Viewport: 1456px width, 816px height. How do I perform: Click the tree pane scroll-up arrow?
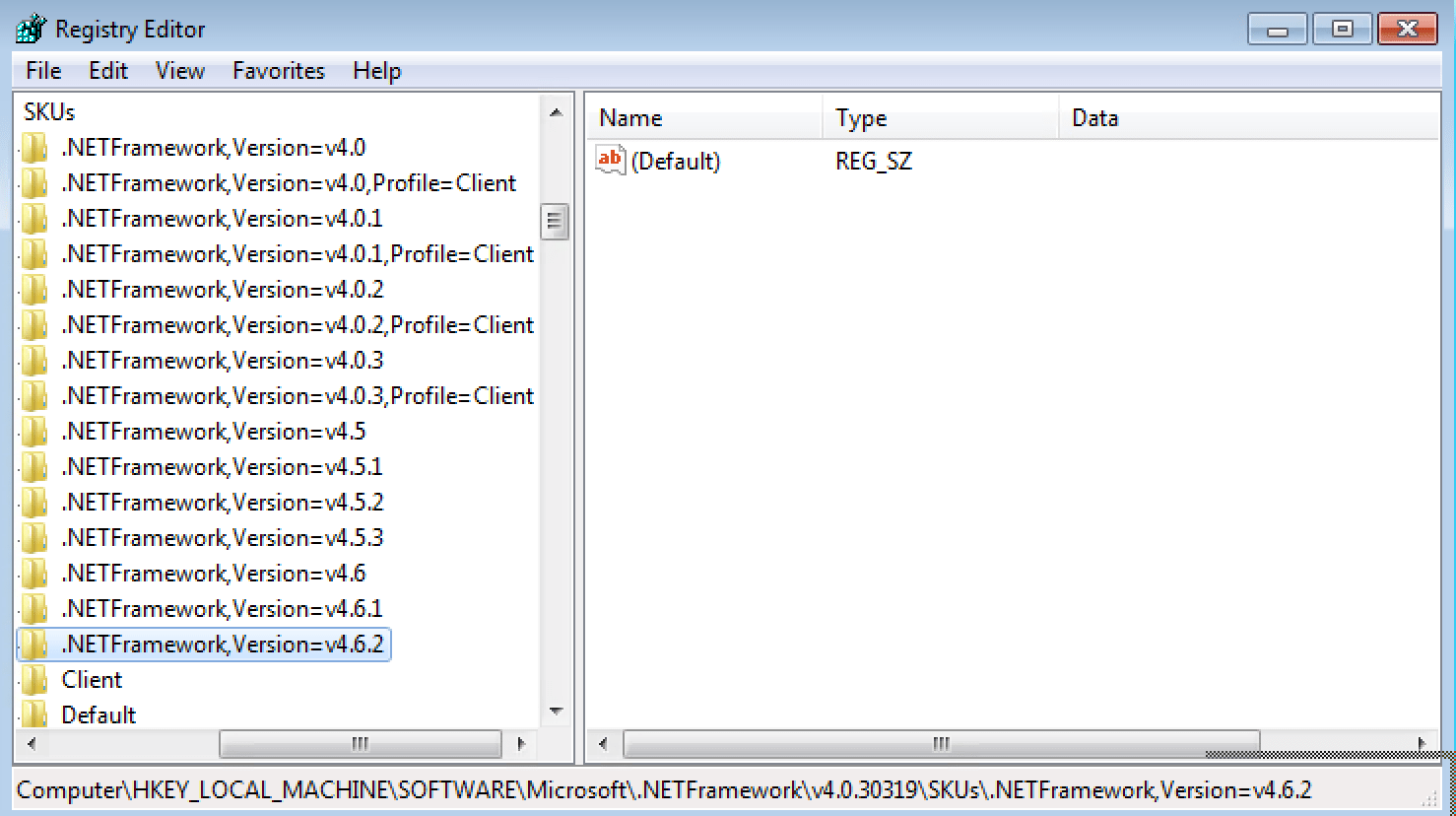tap(556, 112)
